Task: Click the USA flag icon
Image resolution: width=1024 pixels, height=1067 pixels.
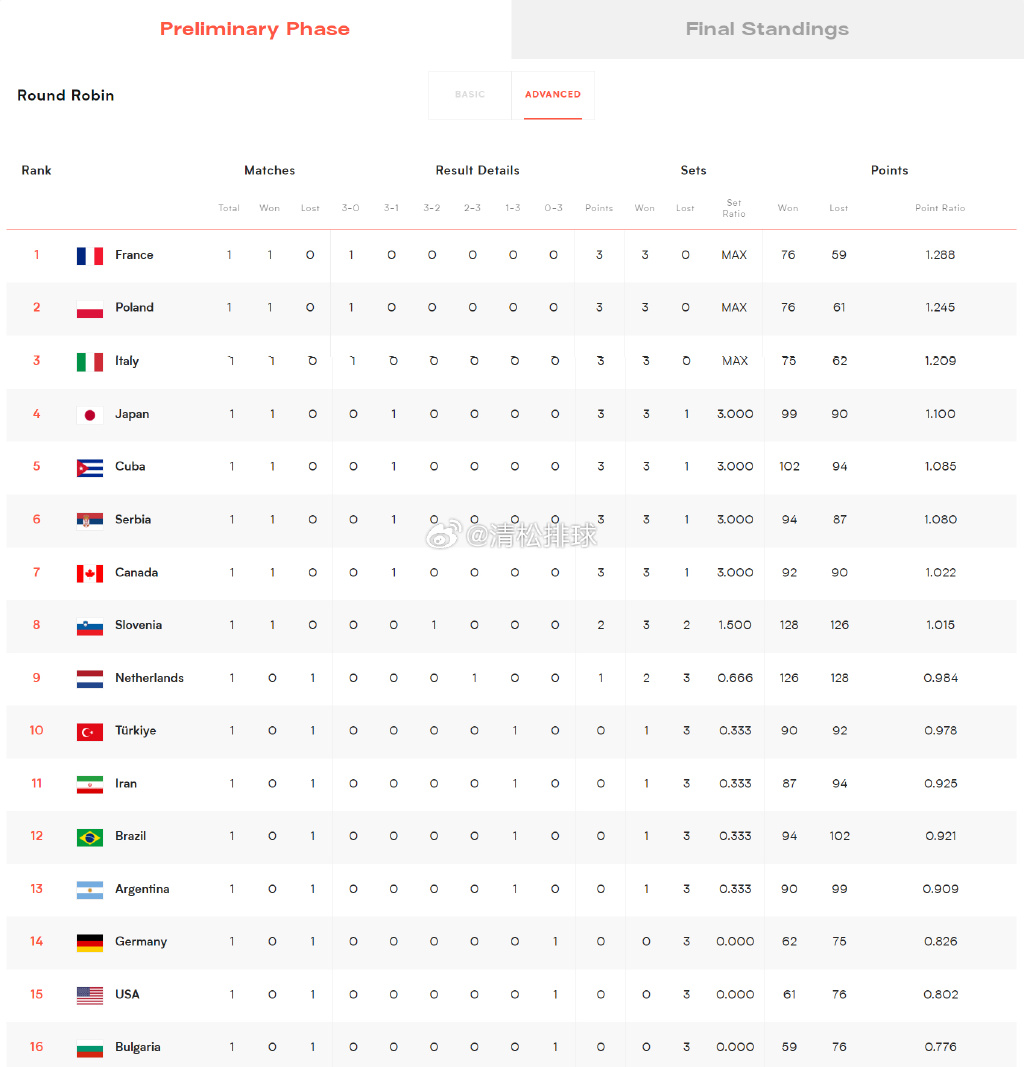Action: coord(90,996)
